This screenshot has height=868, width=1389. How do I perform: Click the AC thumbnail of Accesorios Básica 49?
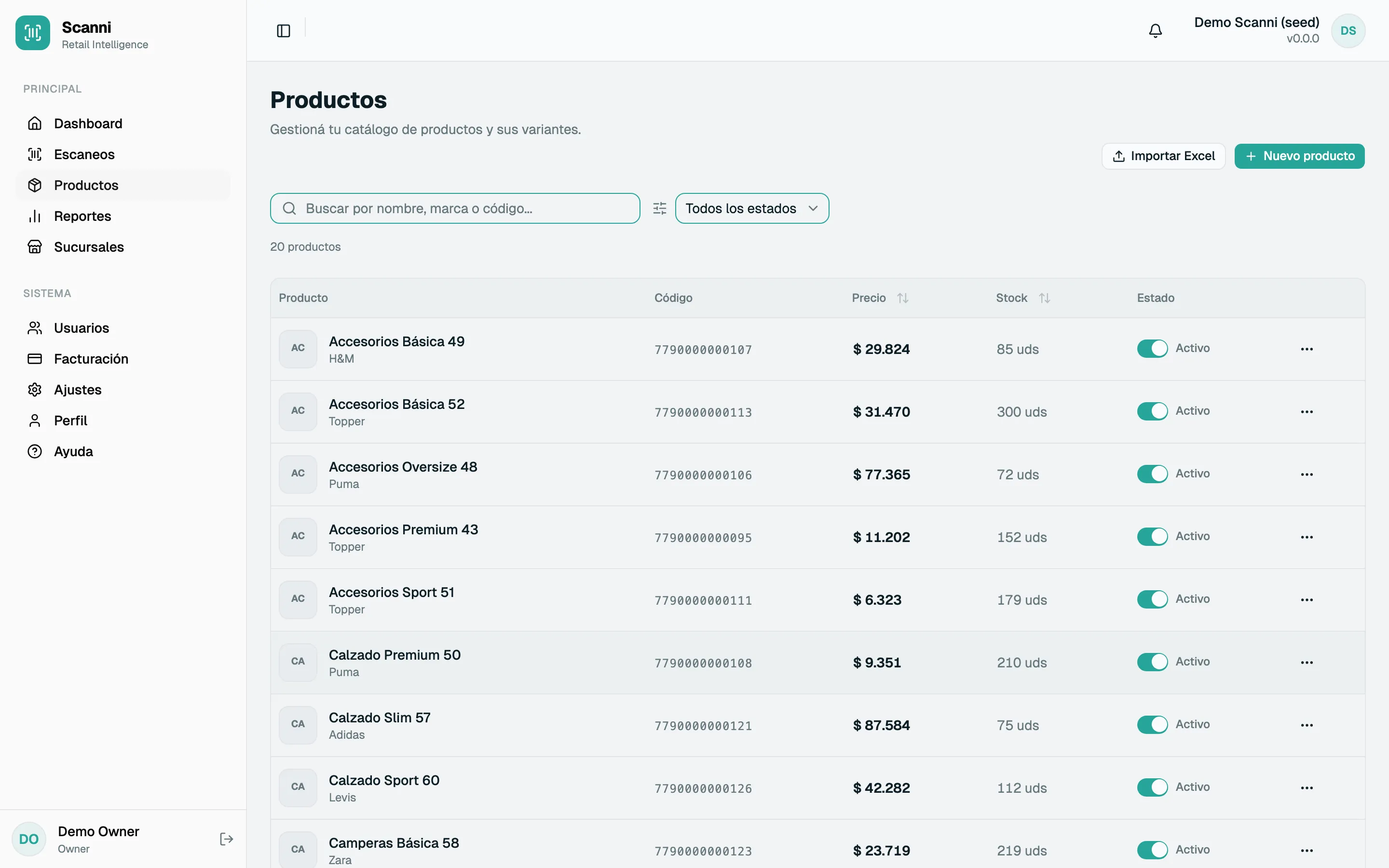(298, 349)
